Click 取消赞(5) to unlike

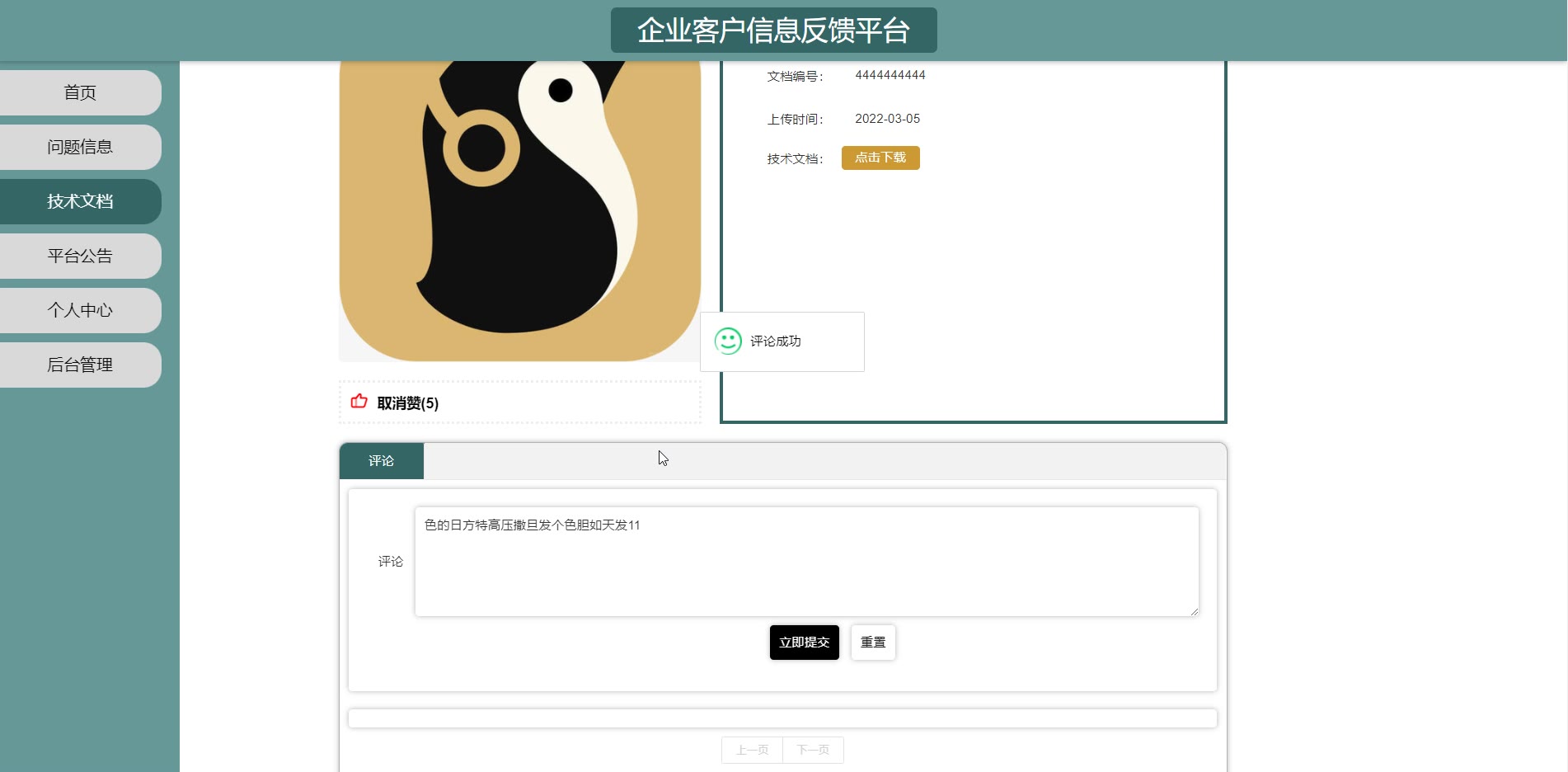(408, 403)
